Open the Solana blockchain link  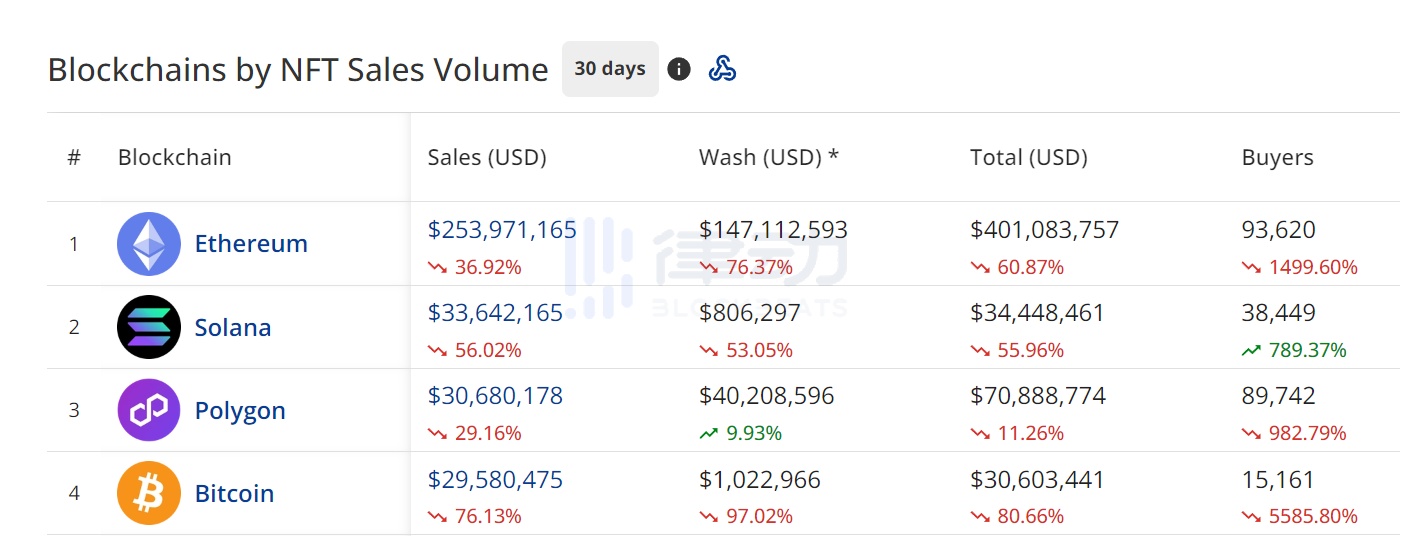233,327
